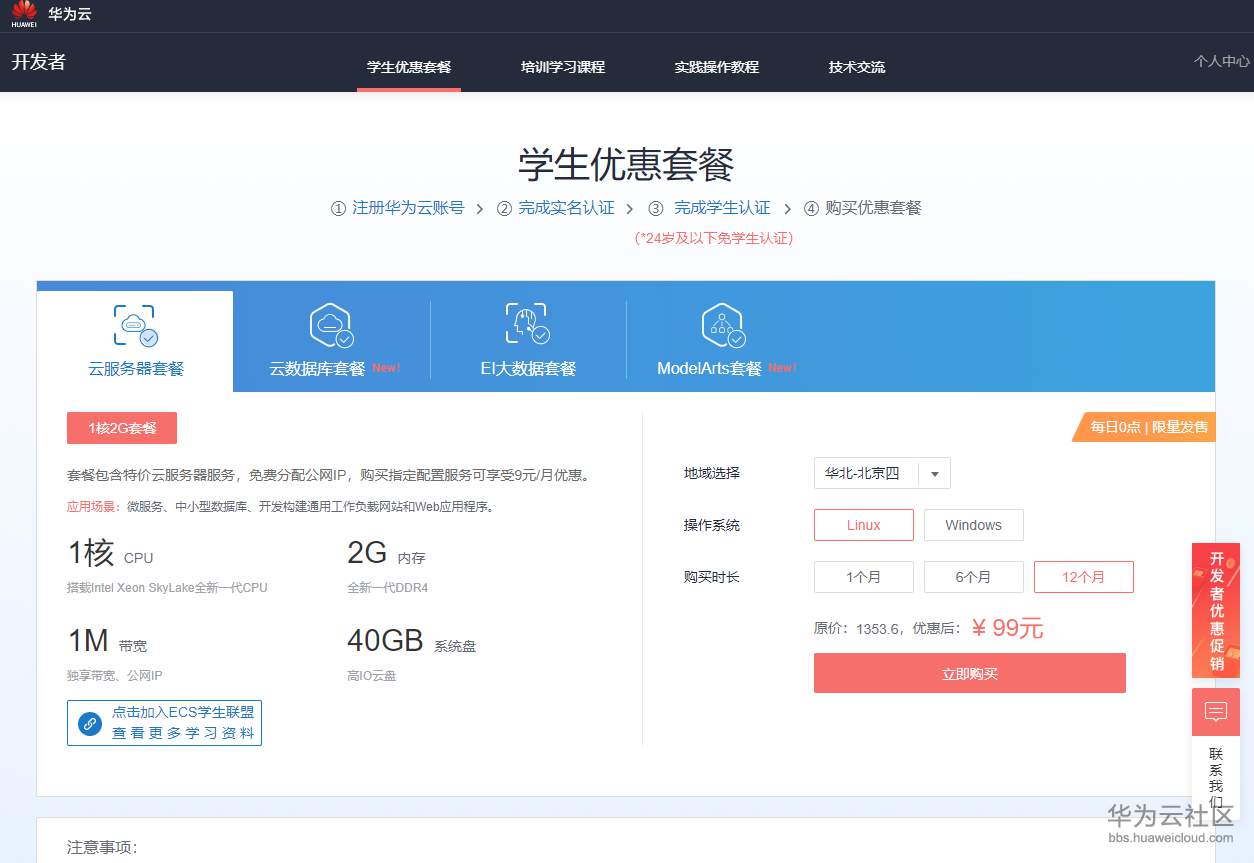Click the 注意事项 heading
This screenshot has height=863, width=1254.
click(102, 847)
